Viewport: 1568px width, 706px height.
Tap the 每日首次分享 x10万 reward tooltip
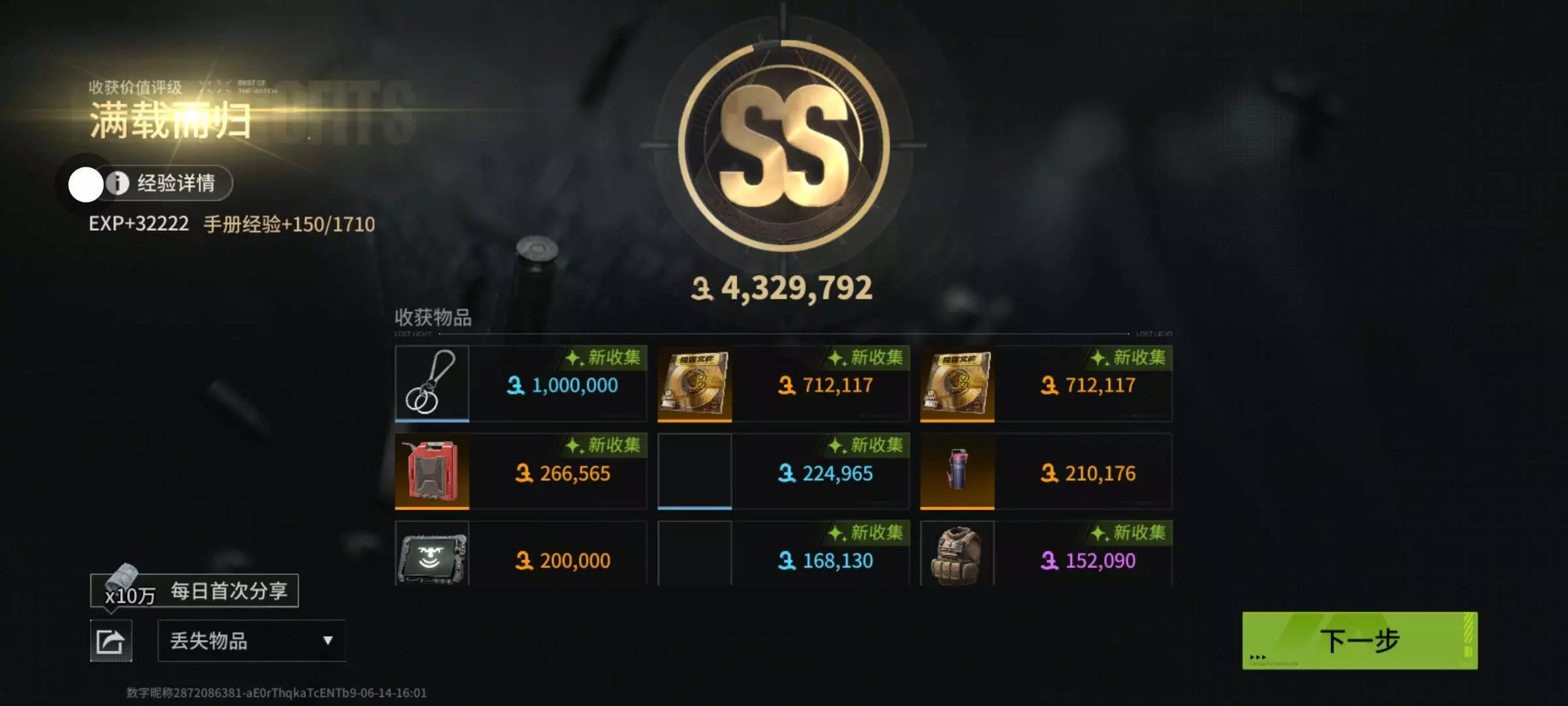pyautogui.click(x=194, y=591)
